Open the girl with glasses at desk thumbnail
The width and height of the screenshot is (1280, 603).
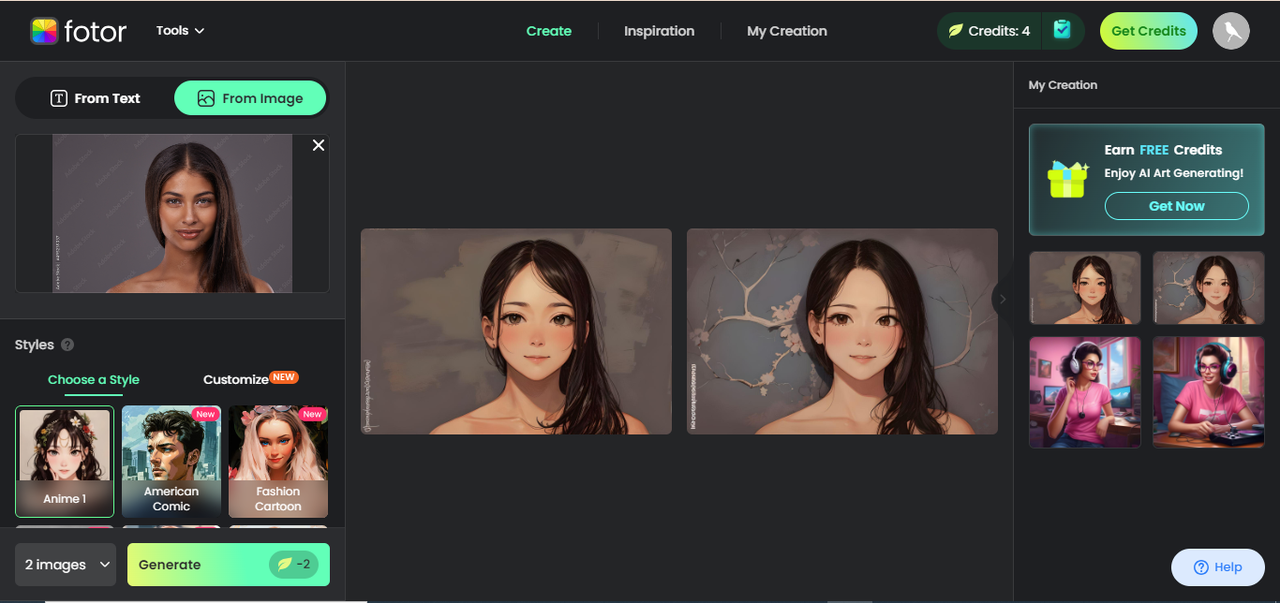(x=1209, y=392)
